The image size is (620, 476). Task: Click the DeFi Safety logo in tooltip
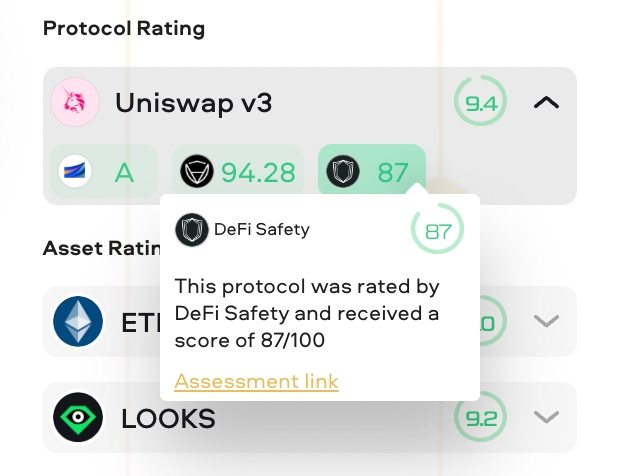pyautogui.click(x=191, y=230)
